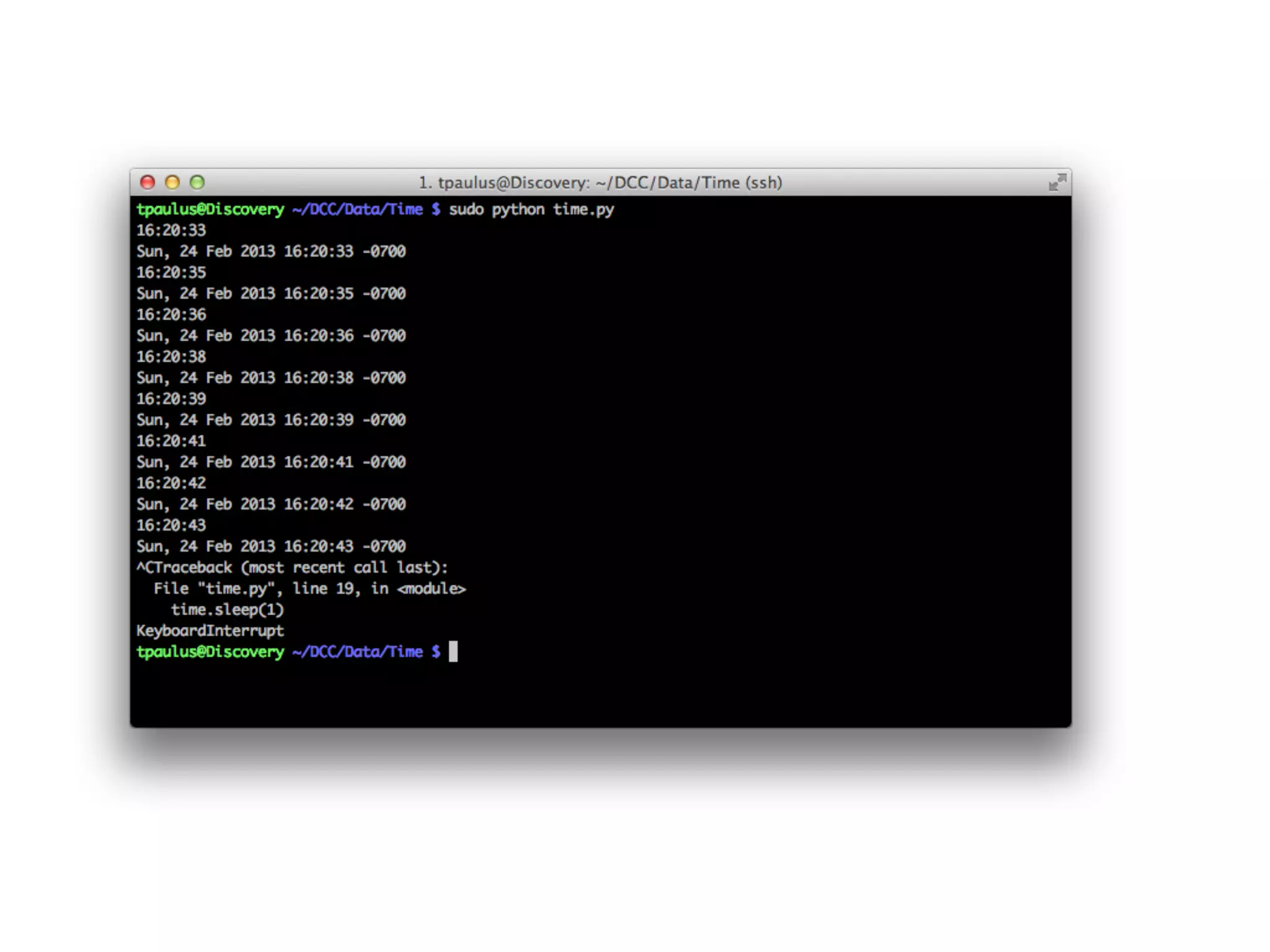
Task: Click the command 'sudo python time.py'
Action: (x=531, y=209)
